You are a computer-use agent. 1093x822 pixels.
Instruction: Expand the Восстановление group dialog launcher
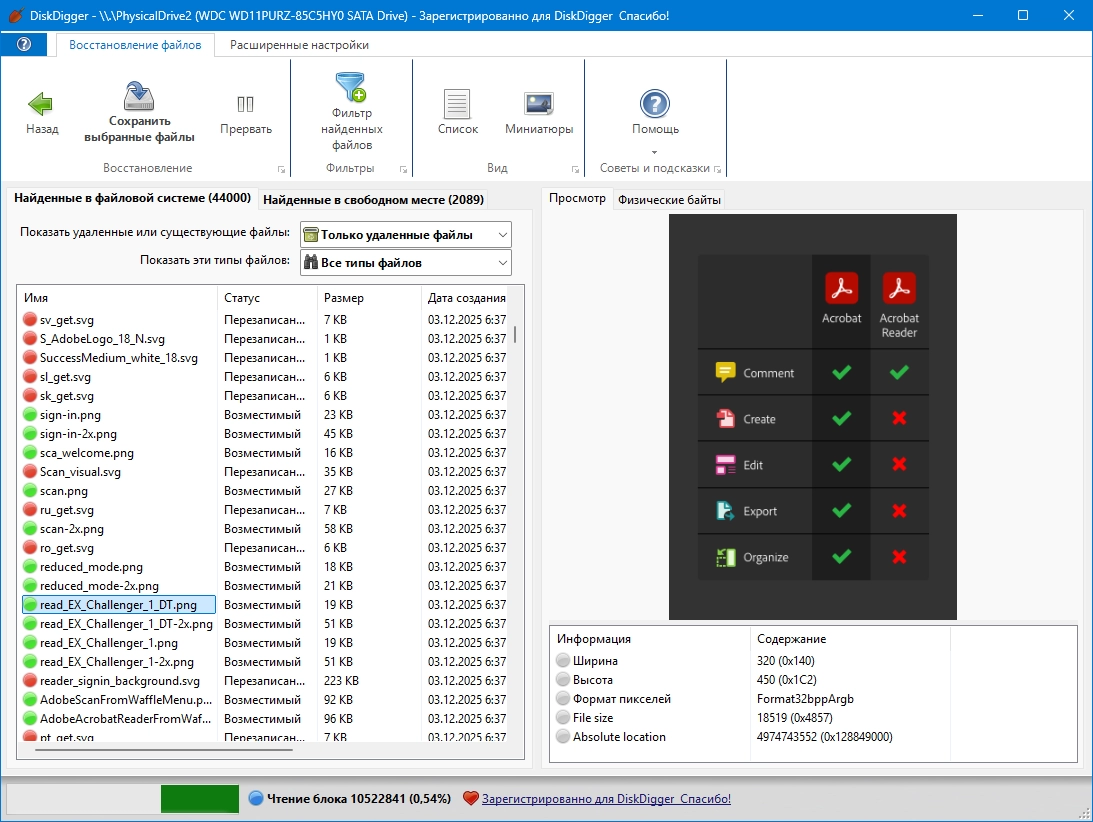pos(281,169)
